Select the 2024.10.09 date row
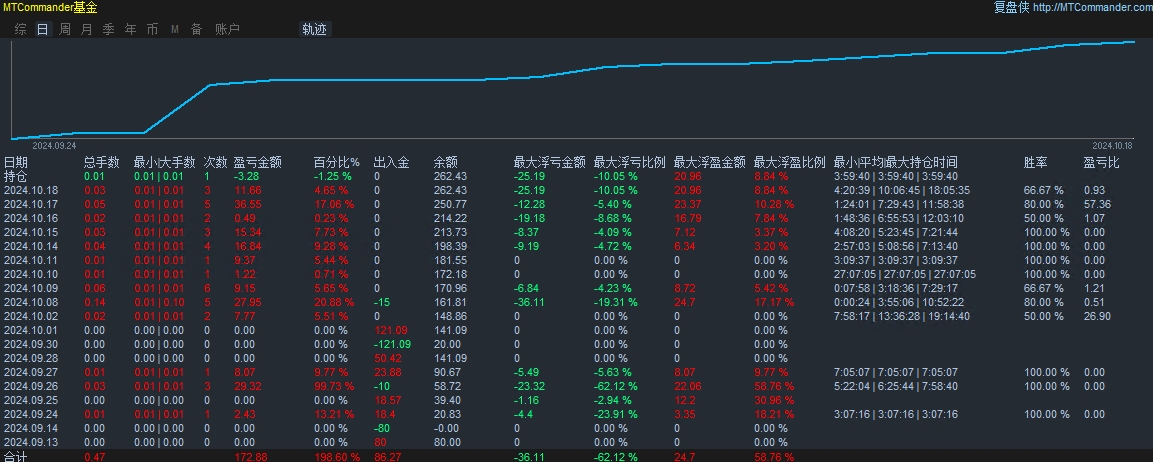The width and height of the screenshot is (1153, 462). (576, 288)
